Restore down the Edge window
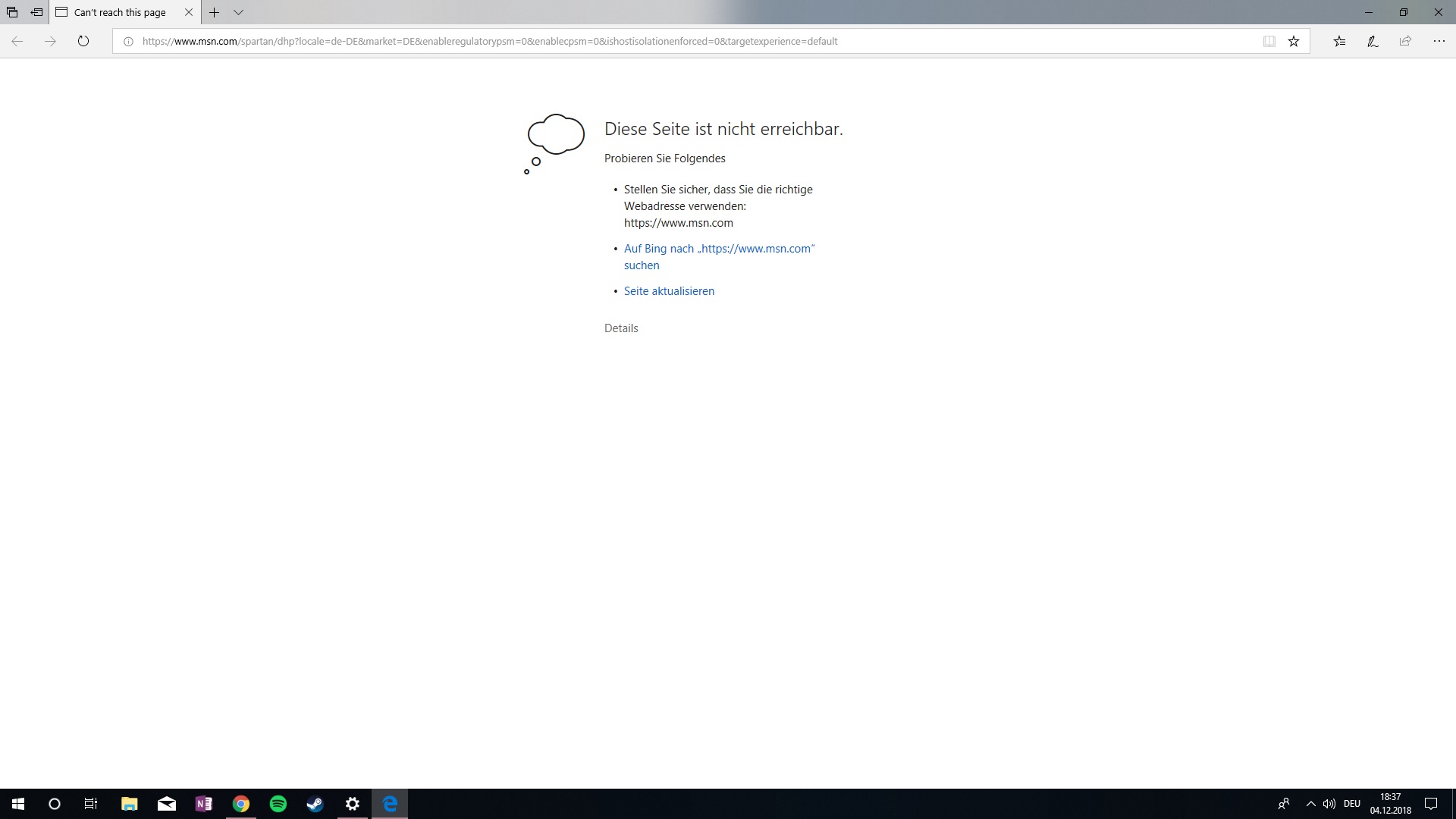1456x819 pixels. coord(1404,12)
